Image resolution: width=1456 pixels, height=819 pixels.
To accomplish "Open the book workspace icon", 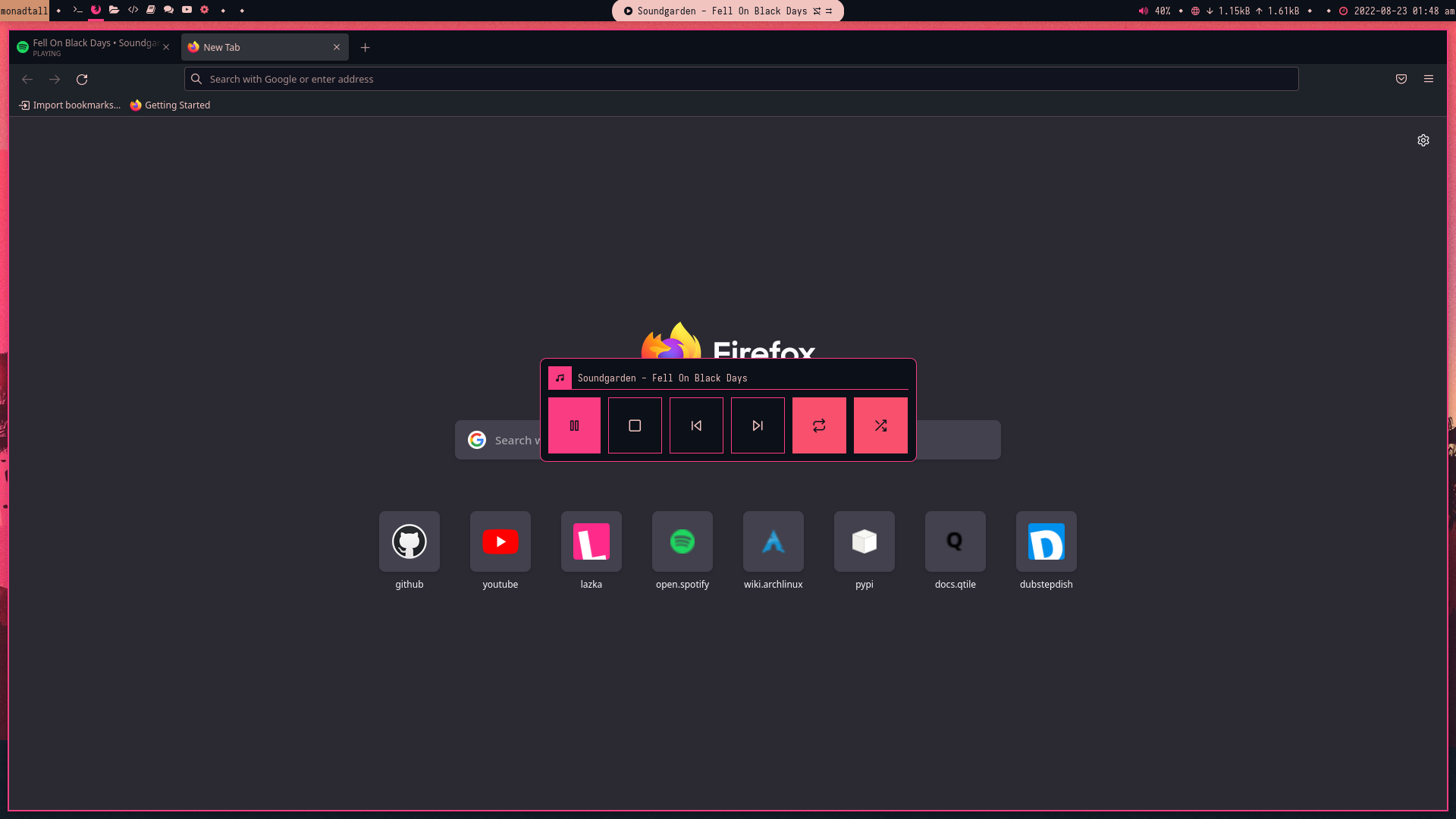I will 151,10.
